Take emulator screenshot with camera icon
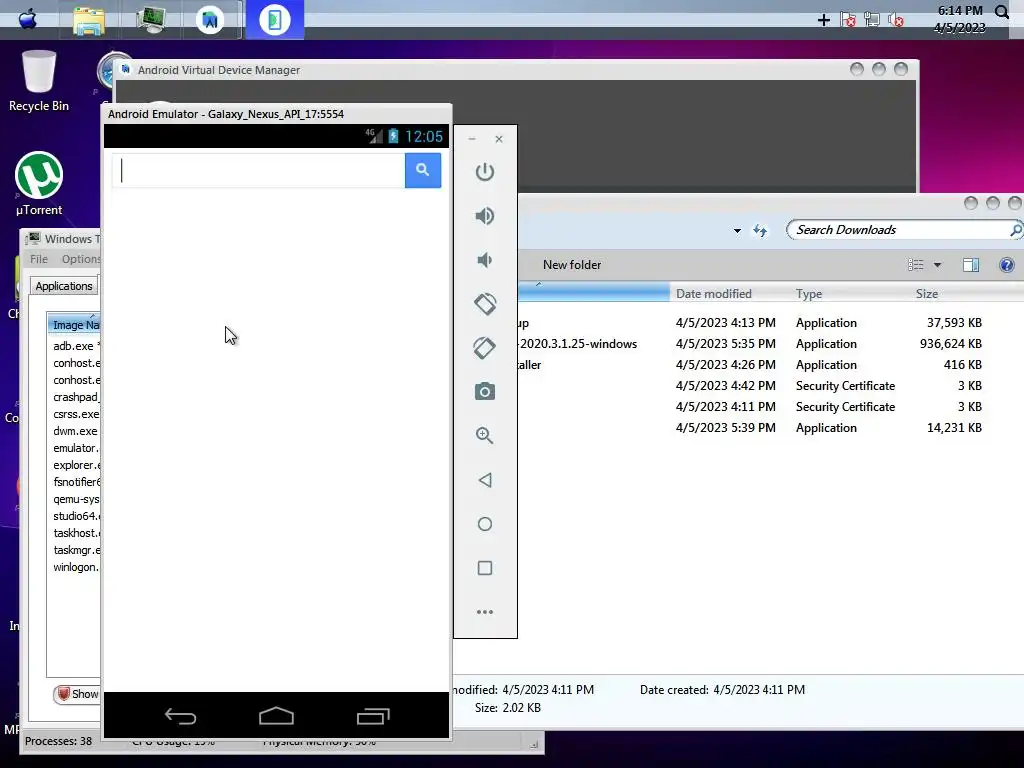This screenshot has height=768, width=1024. tap(485, 392)
